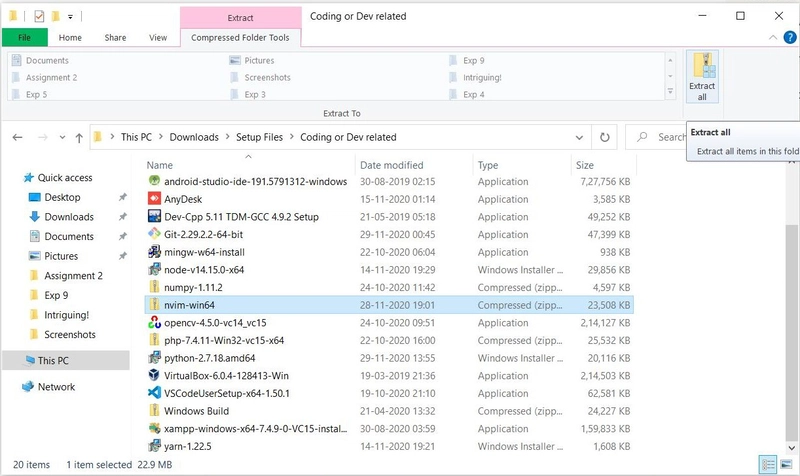Expand the address bar history dropdown
Viewport: 800px width, 476px height.
[579, 137]
